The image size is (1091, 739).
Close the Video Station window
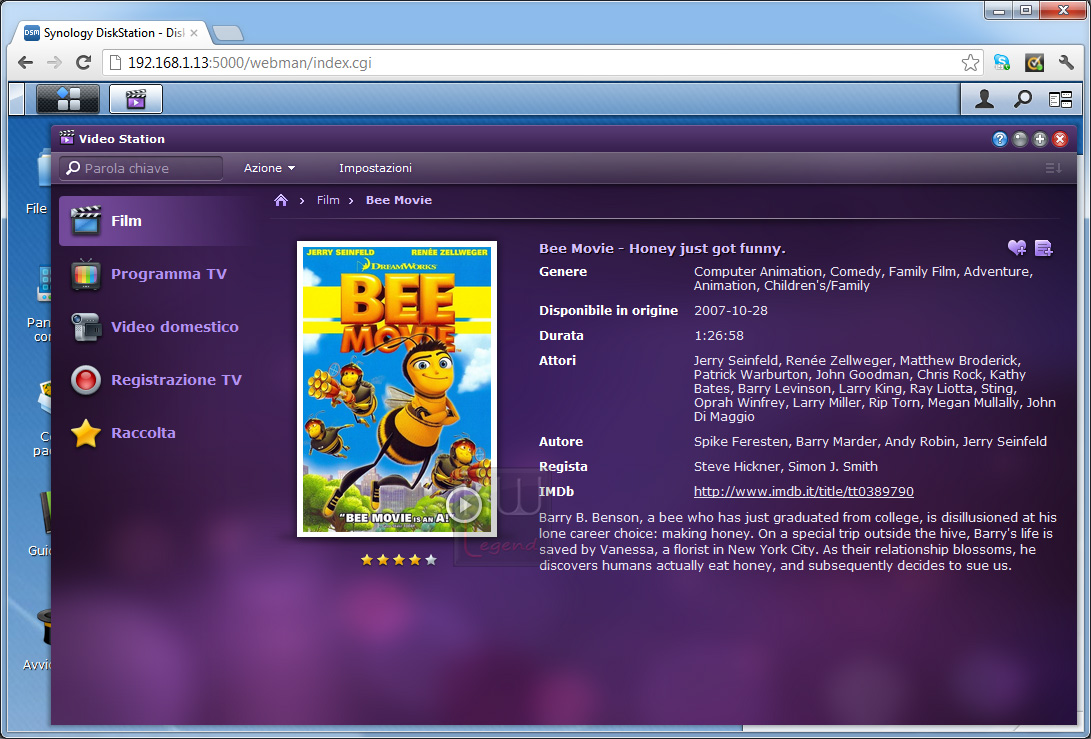pos(1060,139)
